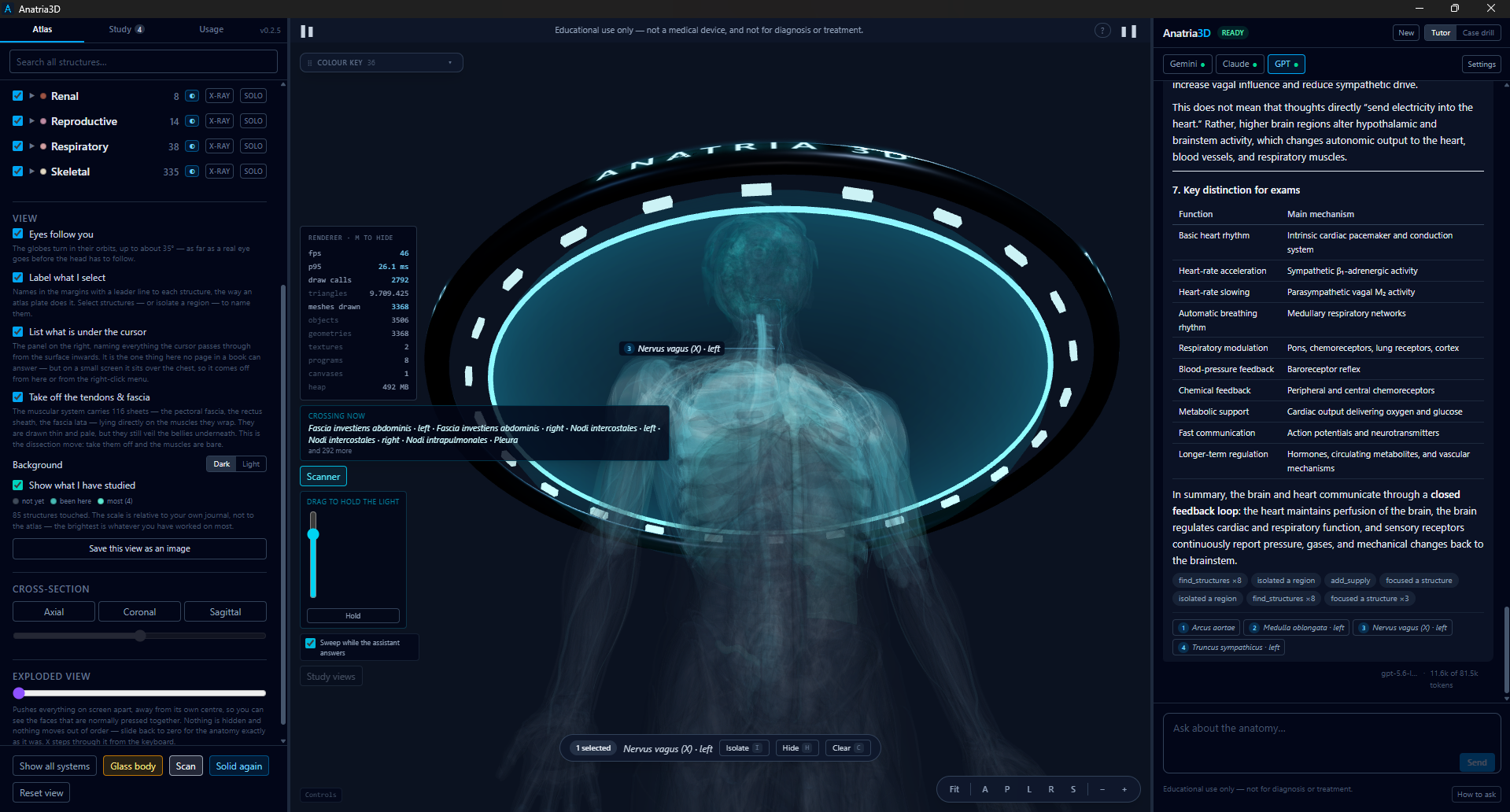The width and height of the screenshot is (1510, 812).
Task: Switch to left view L
Action: coord(1029,789)
